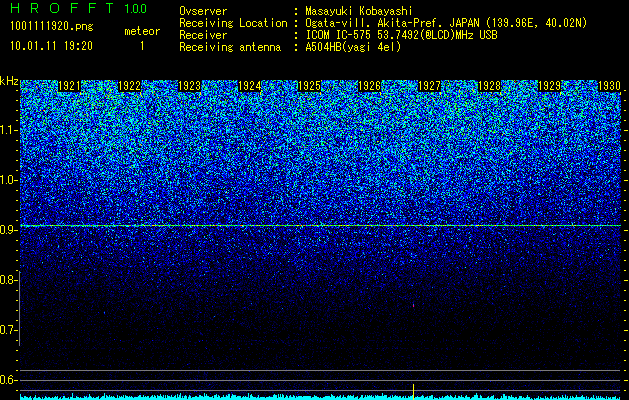
Task: Click the 'Receiving Location' field label
Action: [x=233, y=23]
